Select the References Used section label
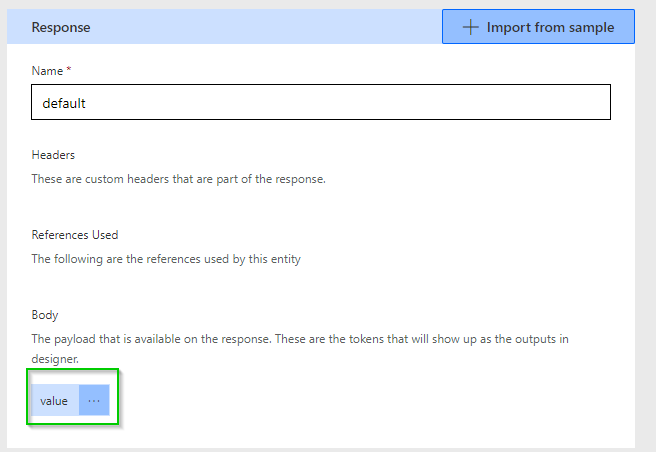 [75, 235]
